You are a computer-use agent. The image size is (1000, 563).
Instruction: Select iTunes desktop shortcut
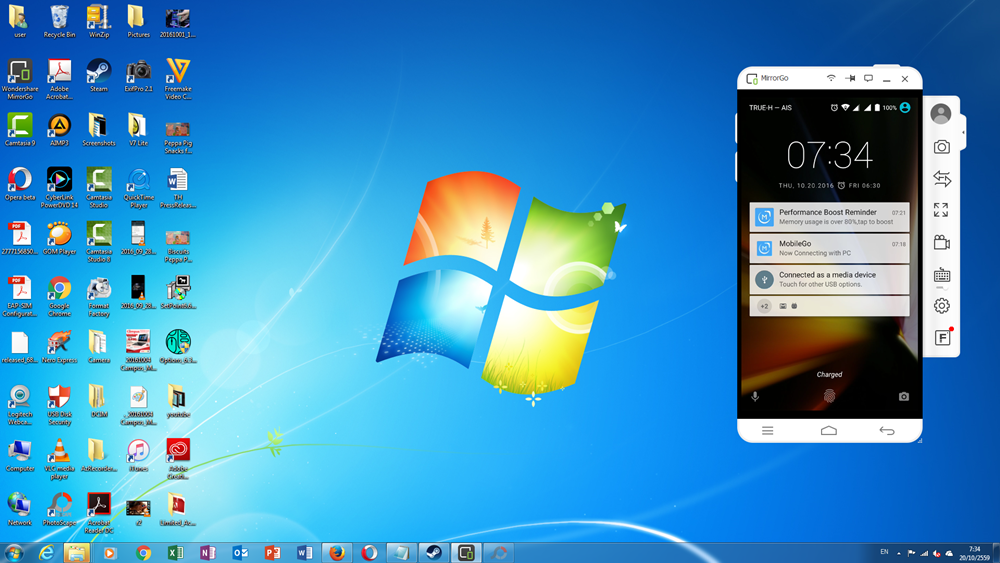point(138,455)
